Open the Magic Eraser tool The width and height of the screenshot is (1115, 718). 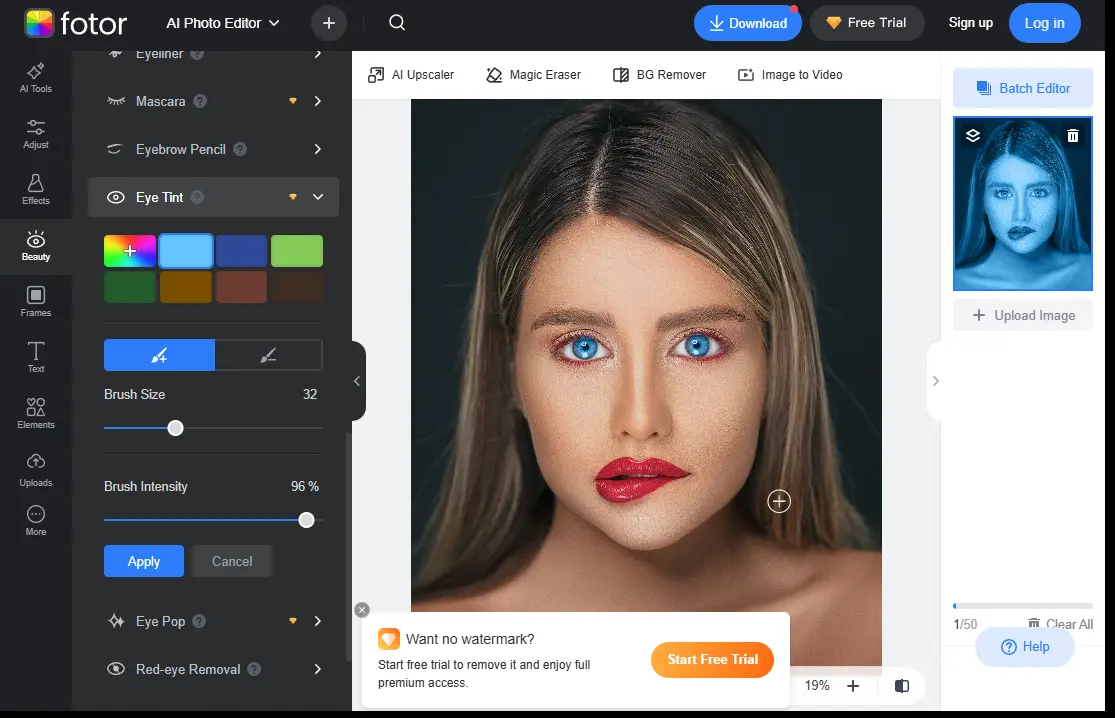(533, 75)
